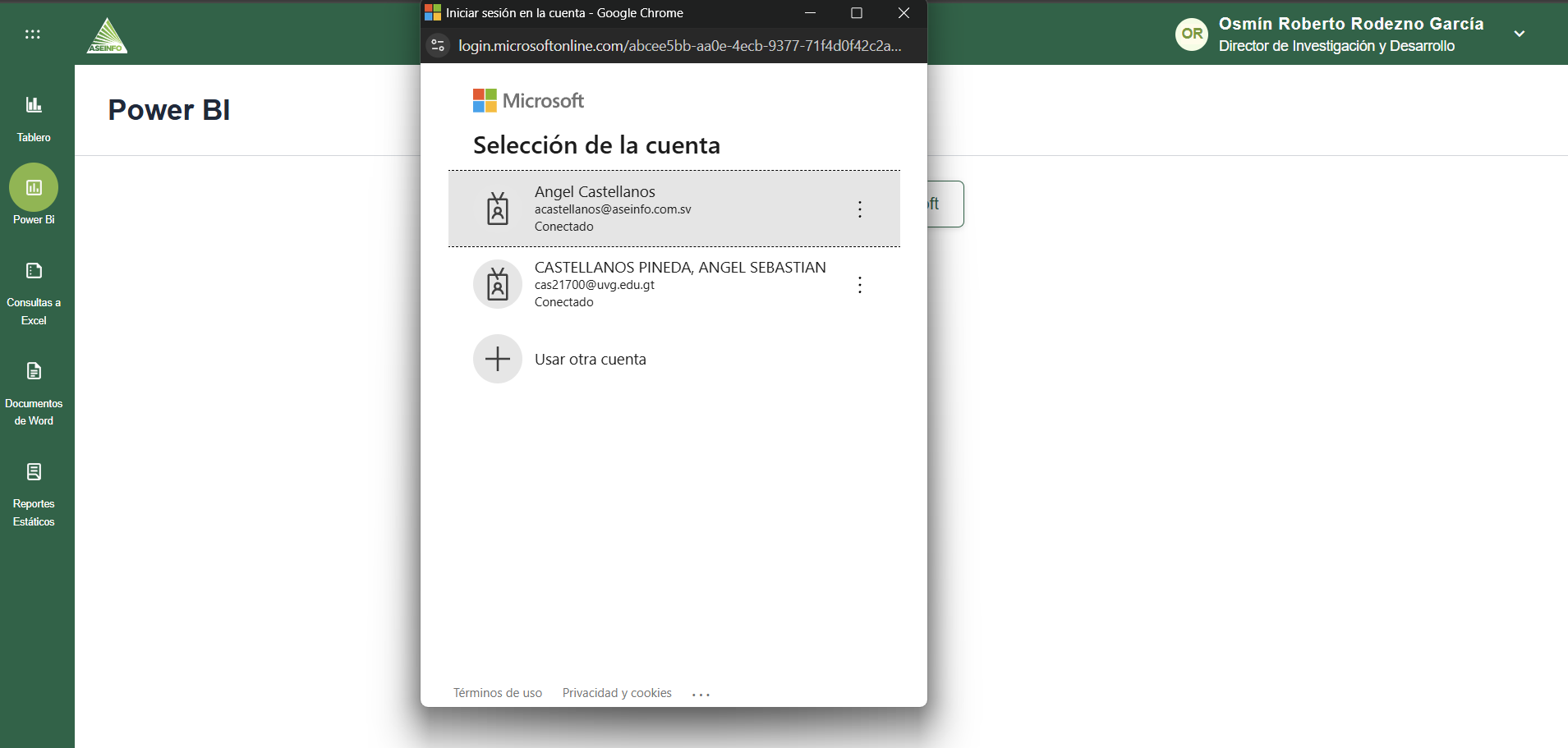Screen dimensions: 1568x748
Task: Expand the user profile dropdown chevron
Action: [x=1520, y=34]
